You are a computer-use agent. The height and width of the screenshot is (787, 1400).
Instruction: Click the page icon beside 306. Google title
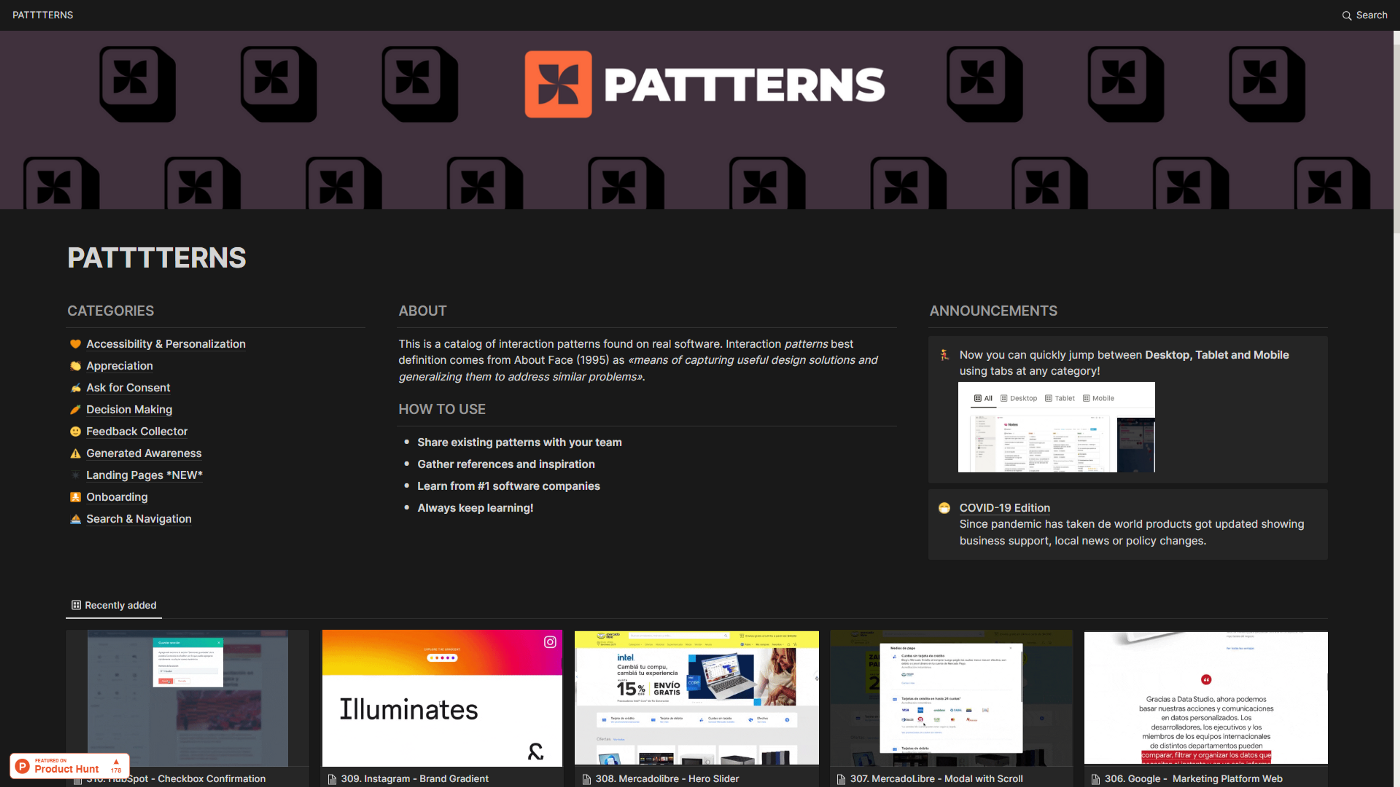(x=1094, y=779)
